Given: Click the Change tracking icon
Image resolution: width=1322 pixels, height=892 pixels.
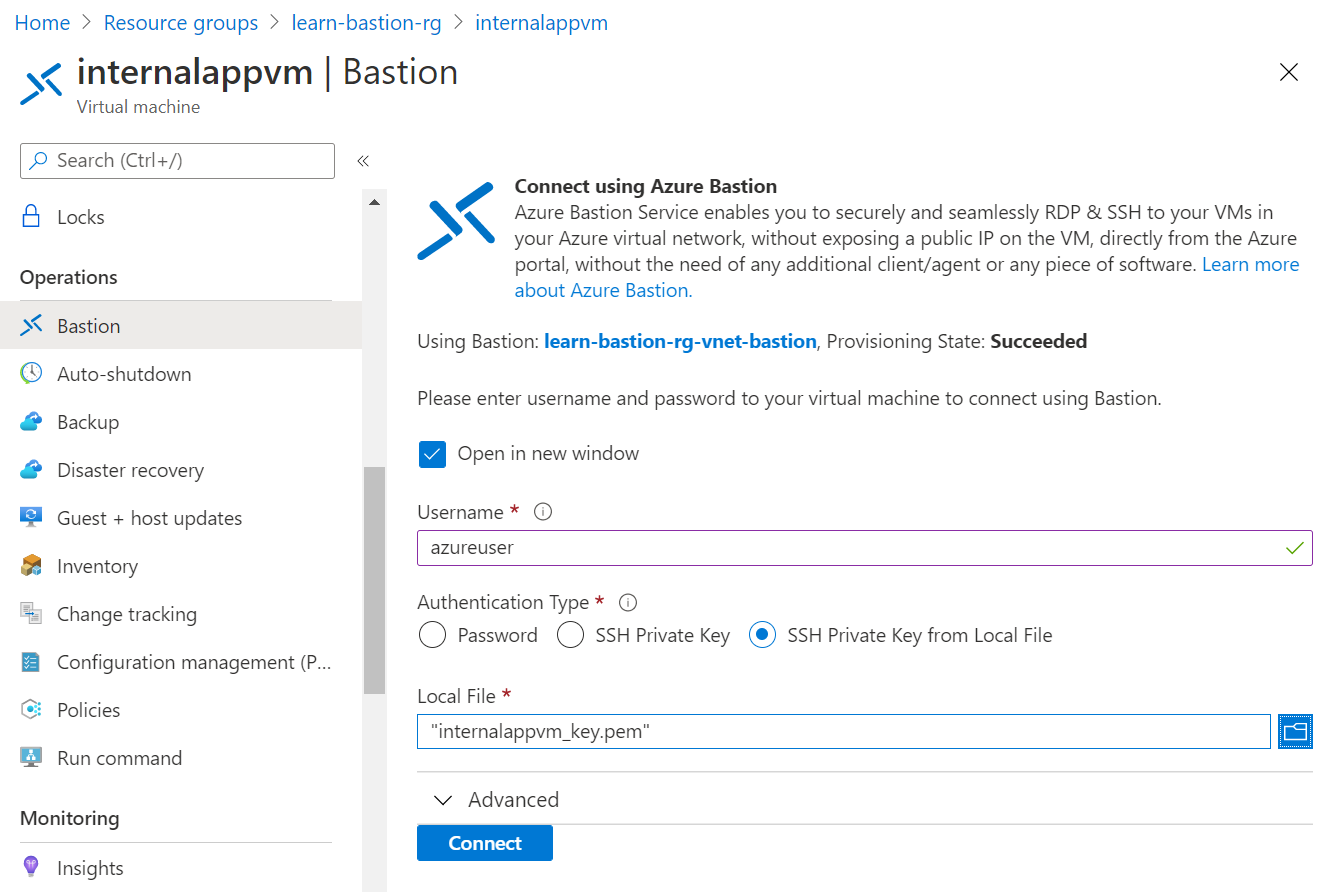Looking at the screenshot, I should (x=31, y=614).
